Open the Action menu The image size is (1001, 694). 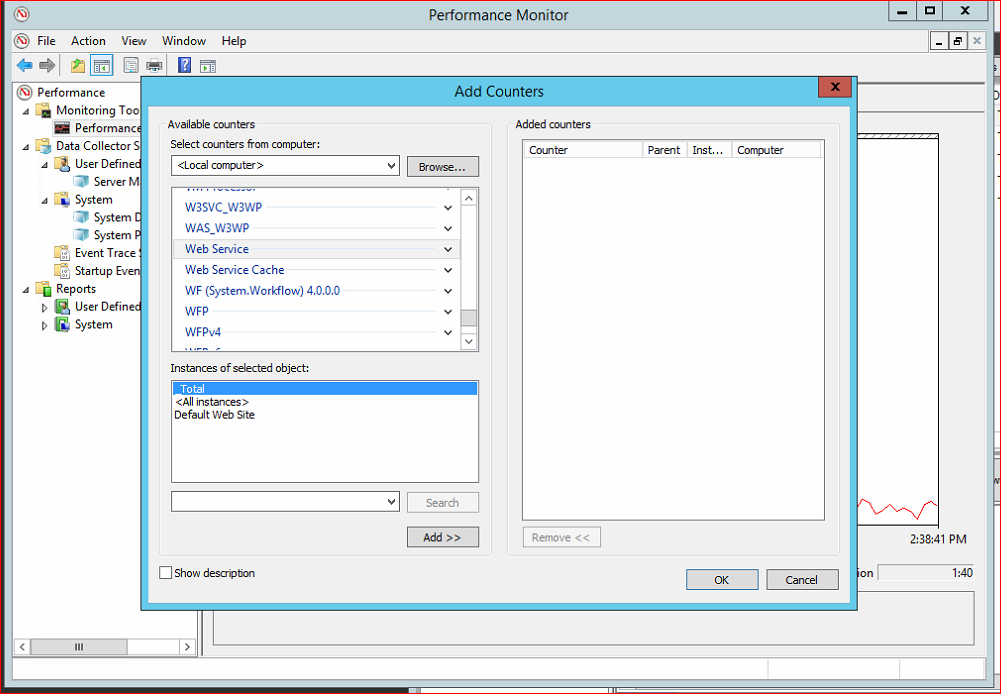pos(88,41)
